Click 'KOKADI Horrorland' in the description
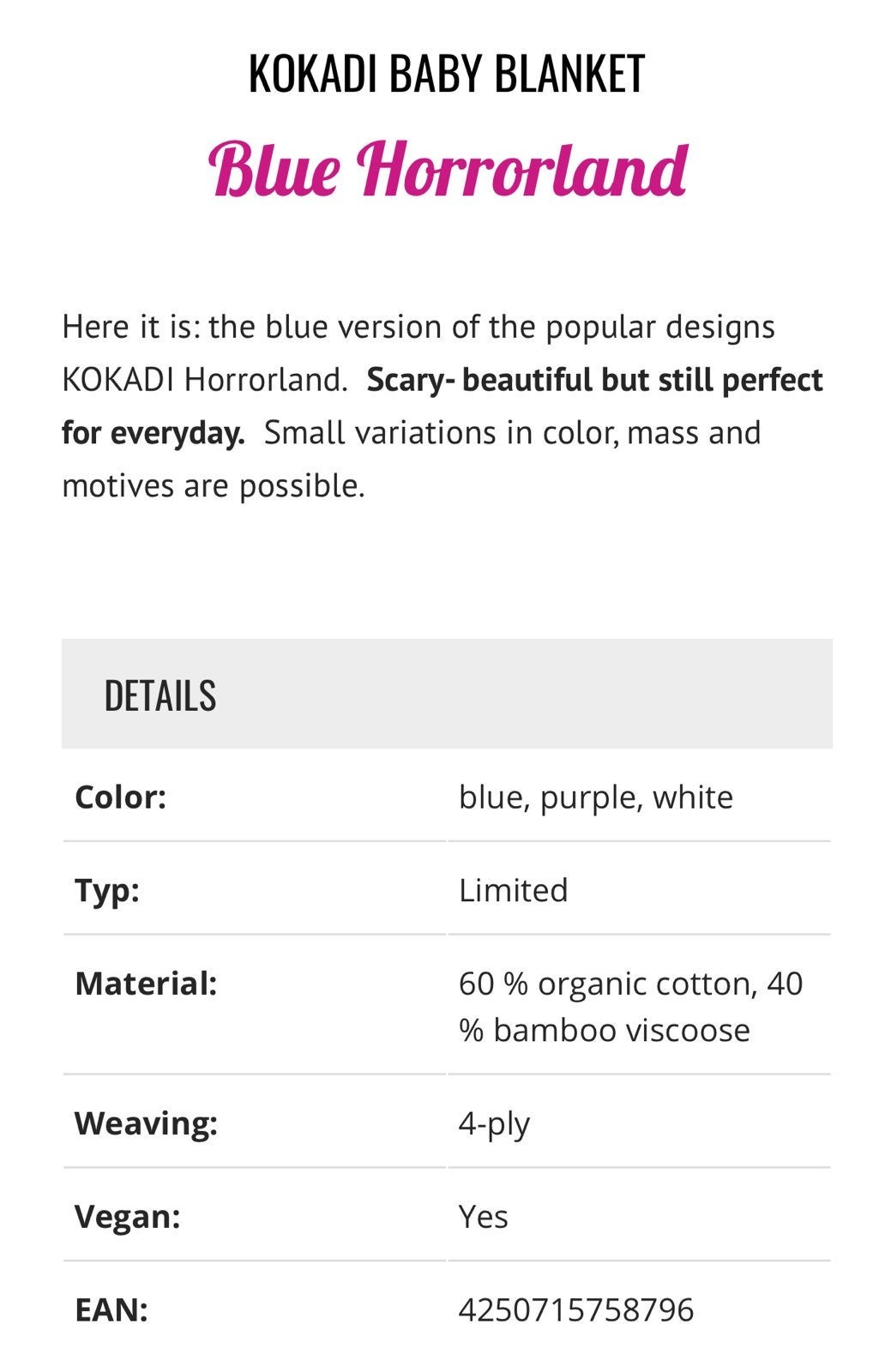This screenshot has height=1372, width=873. click(x=204, y=380)
